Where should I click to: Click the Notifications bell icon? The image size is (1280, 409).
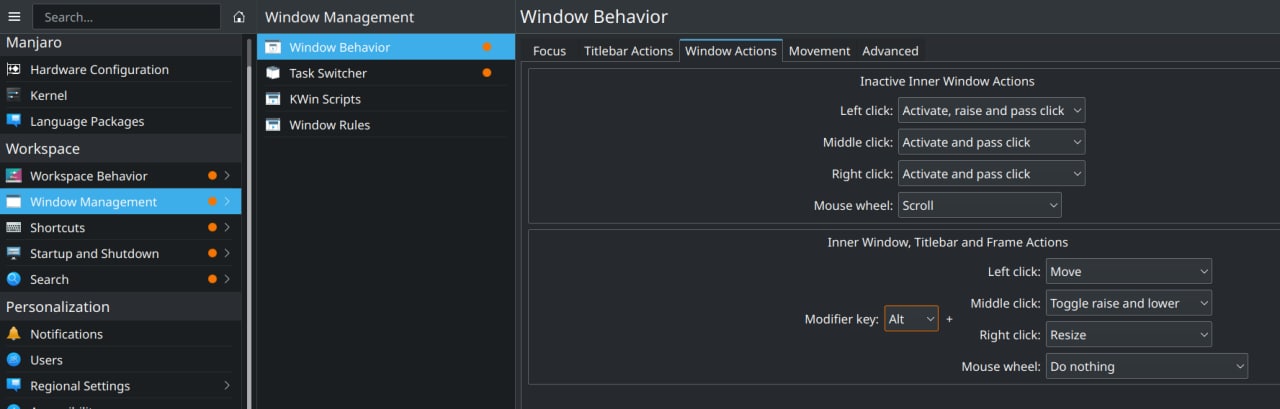click(13, 334)
